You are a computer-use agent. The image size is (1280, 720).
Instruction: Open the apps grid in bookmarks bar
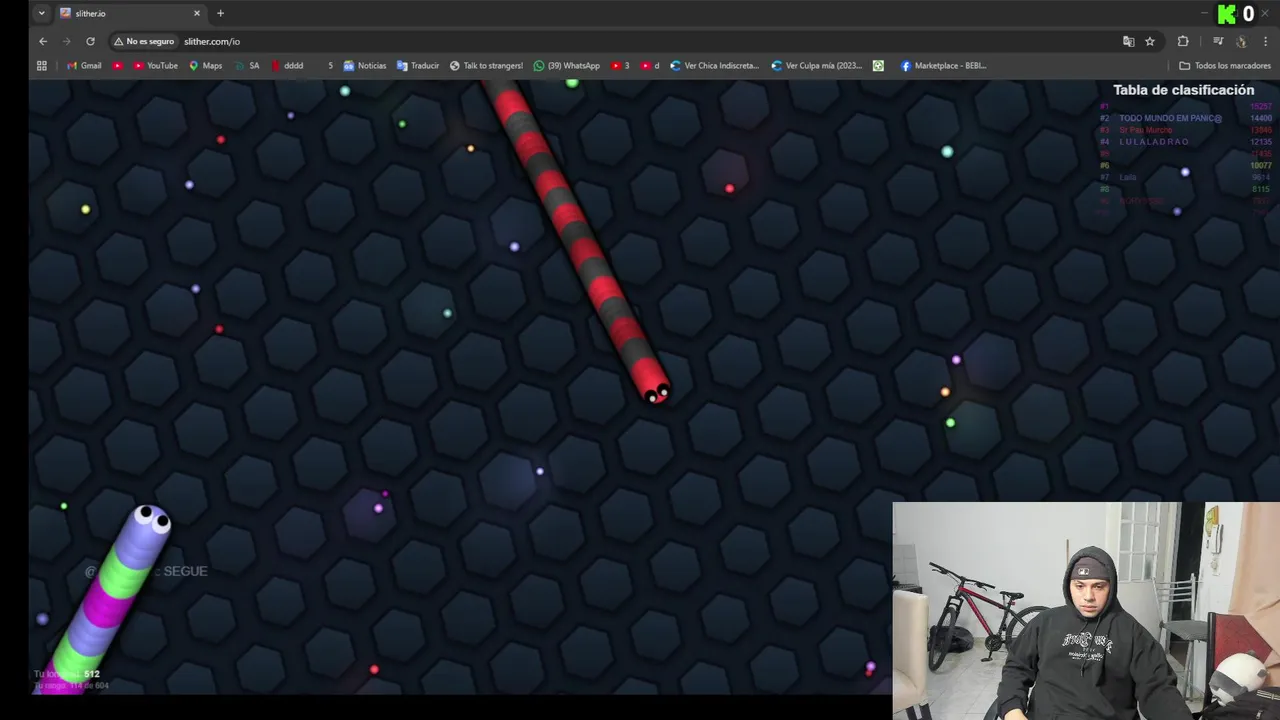[x=42, y=65]
